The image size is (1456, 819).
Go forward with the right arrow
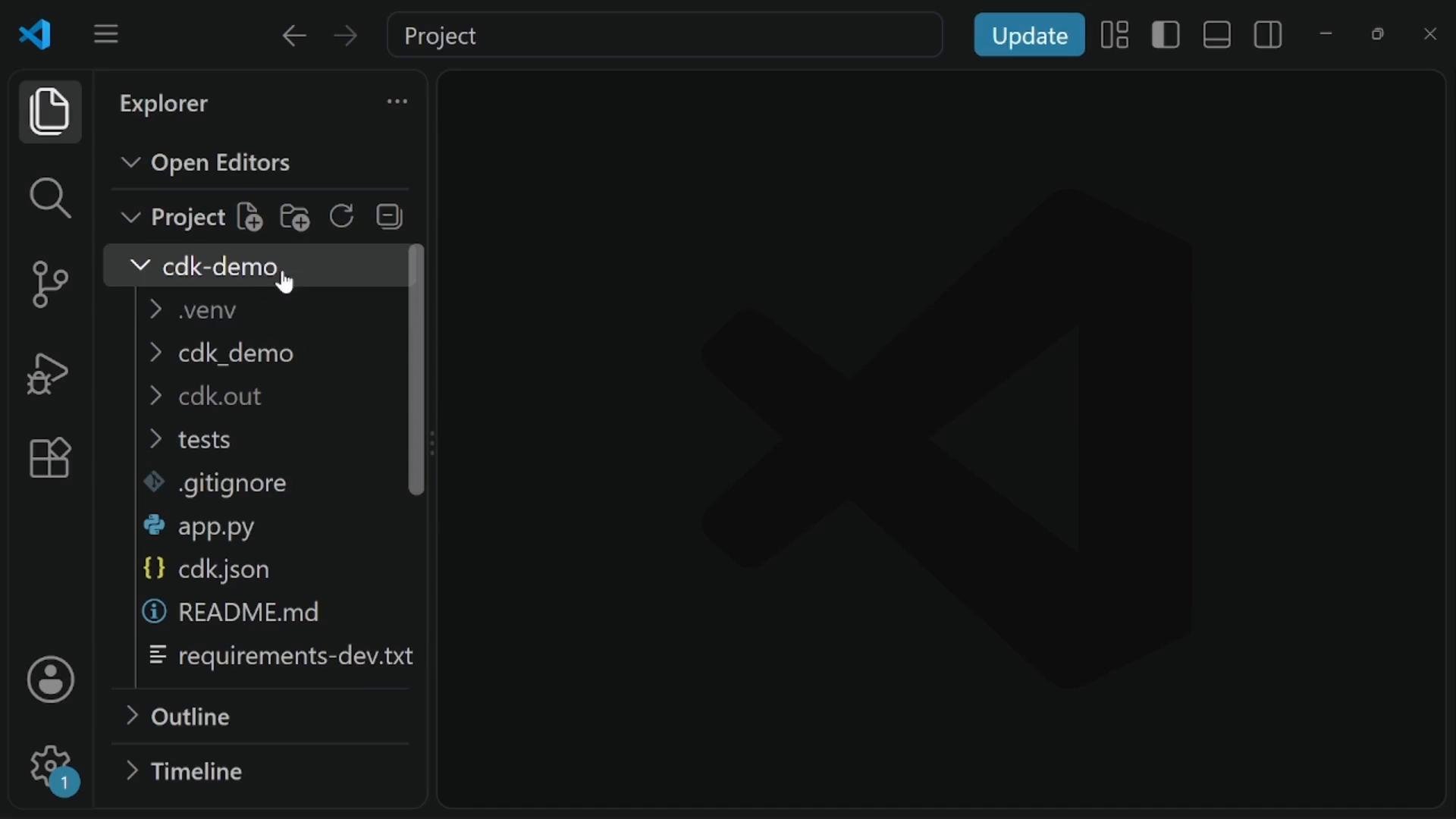click(x=346, y=35)
